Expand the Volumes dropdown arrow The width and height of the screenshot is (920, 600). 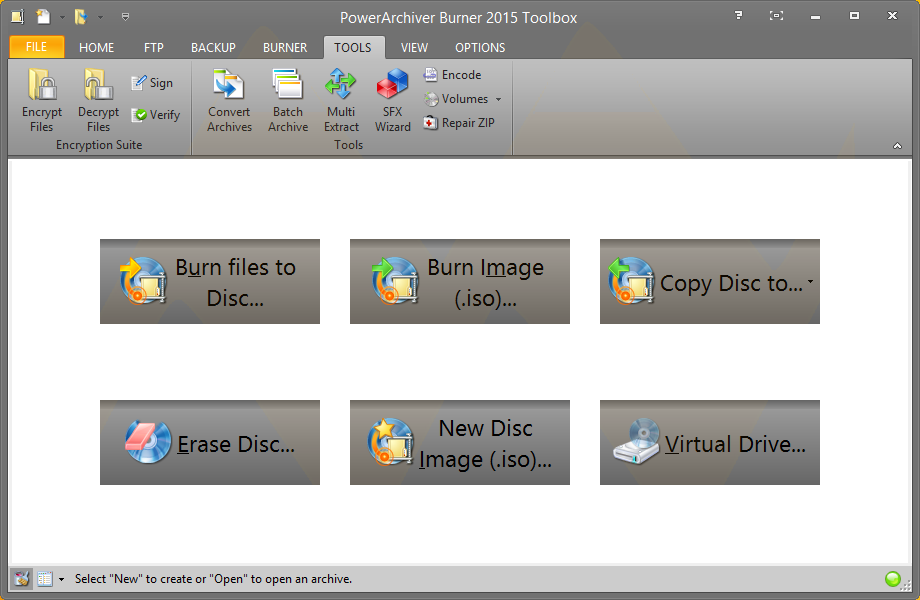(498, 99)
